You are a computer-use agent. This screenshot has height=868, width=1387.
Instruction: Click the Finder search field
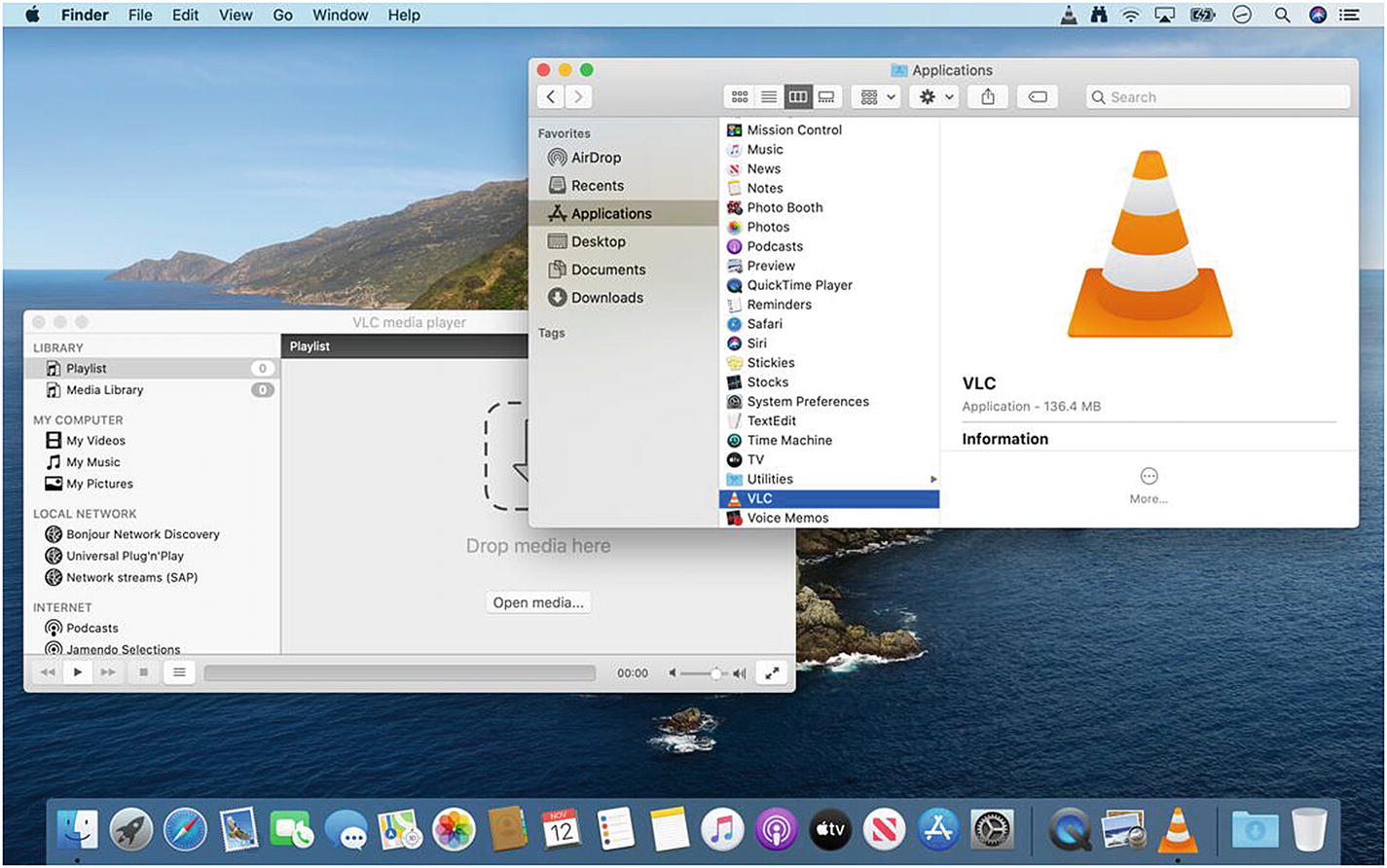point(1218,96)
